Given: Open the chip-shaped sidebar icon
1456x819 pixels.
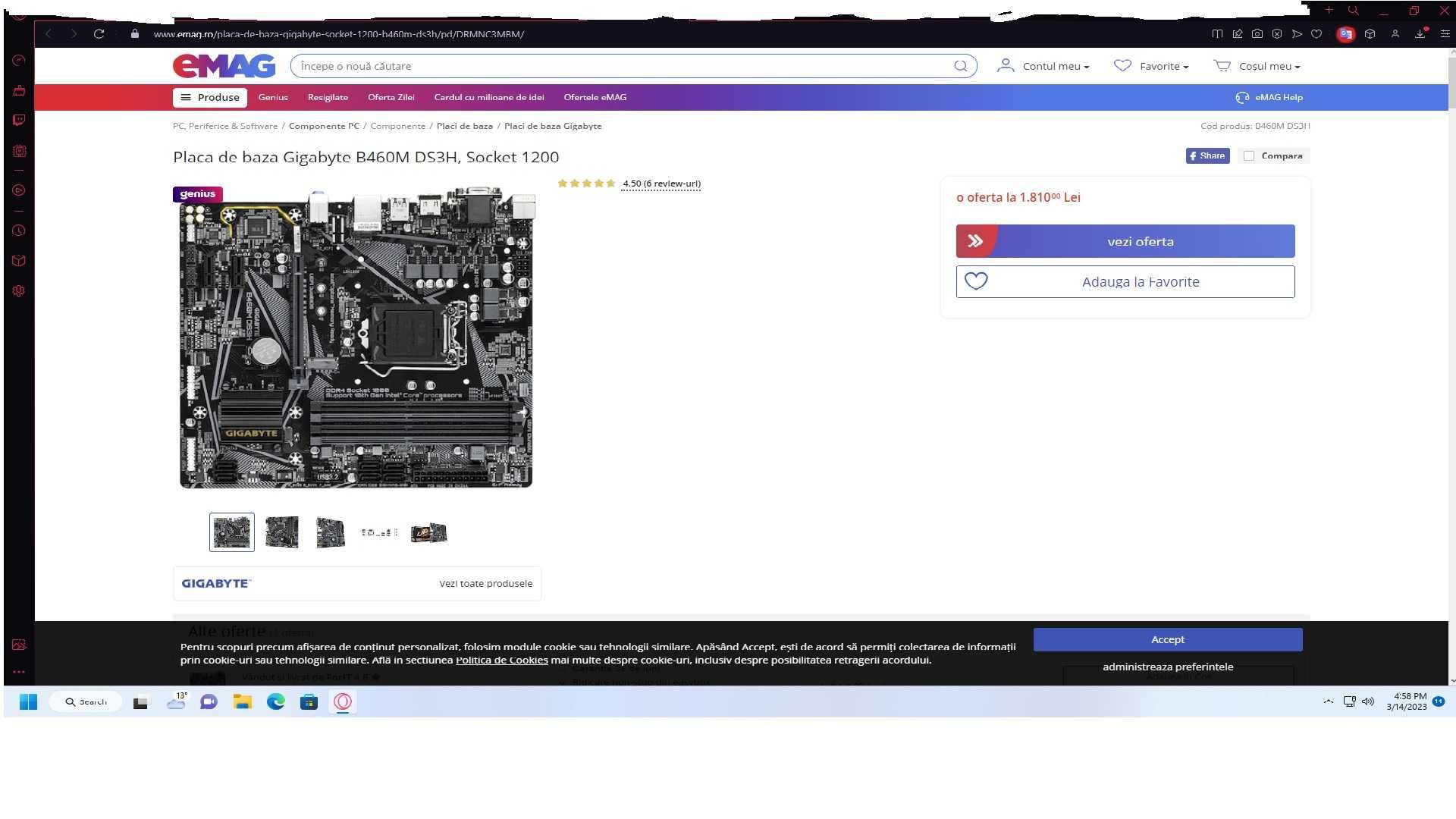Looking at the screenshot, I should pos(19,151).
